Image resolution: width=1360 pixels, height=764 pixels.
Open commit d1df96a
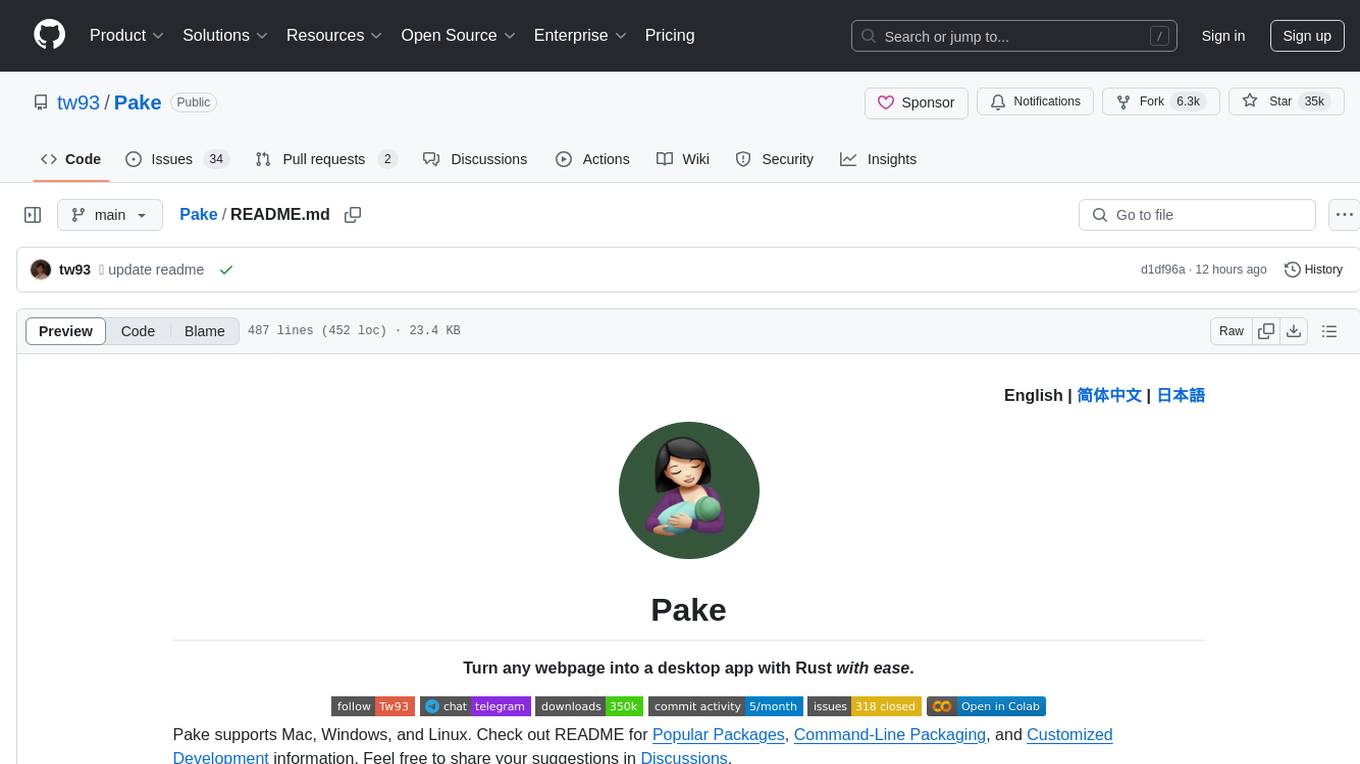pyautogui.click(x=1162, y=270)
